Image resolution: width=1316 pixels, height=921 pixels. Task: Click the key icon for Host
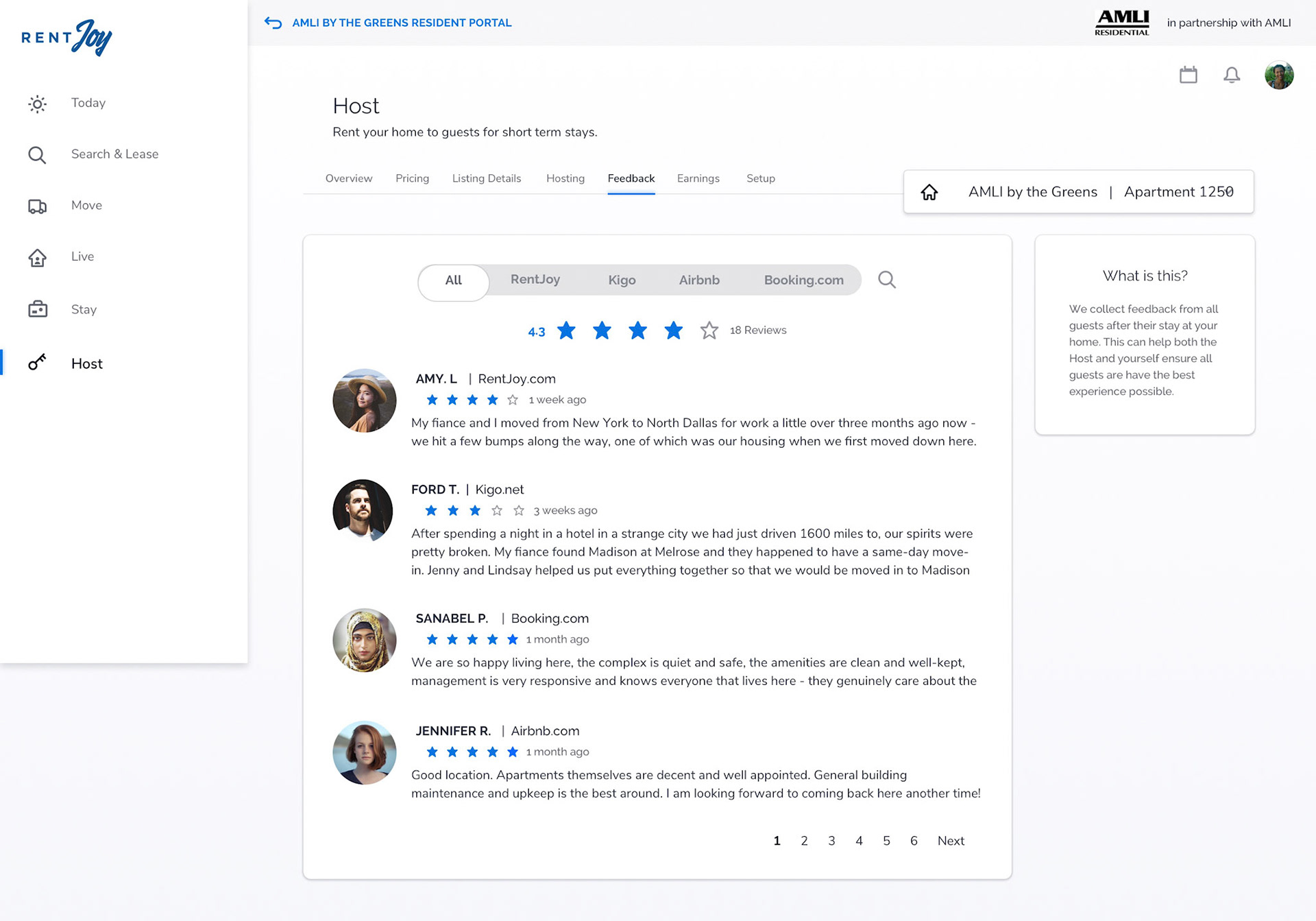[37, 363]
